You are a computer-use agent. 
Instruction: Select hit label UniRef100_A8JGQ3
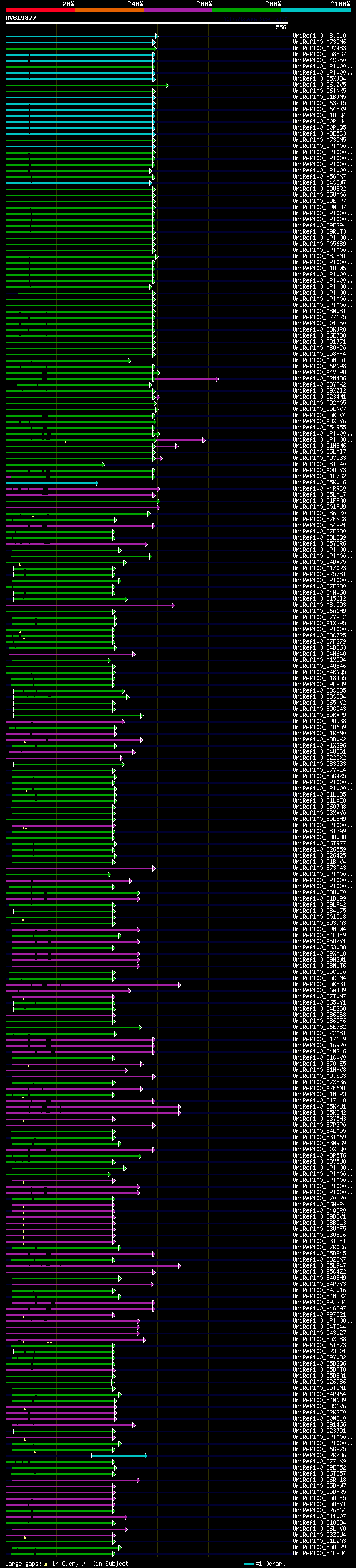[x=319, y=605]
